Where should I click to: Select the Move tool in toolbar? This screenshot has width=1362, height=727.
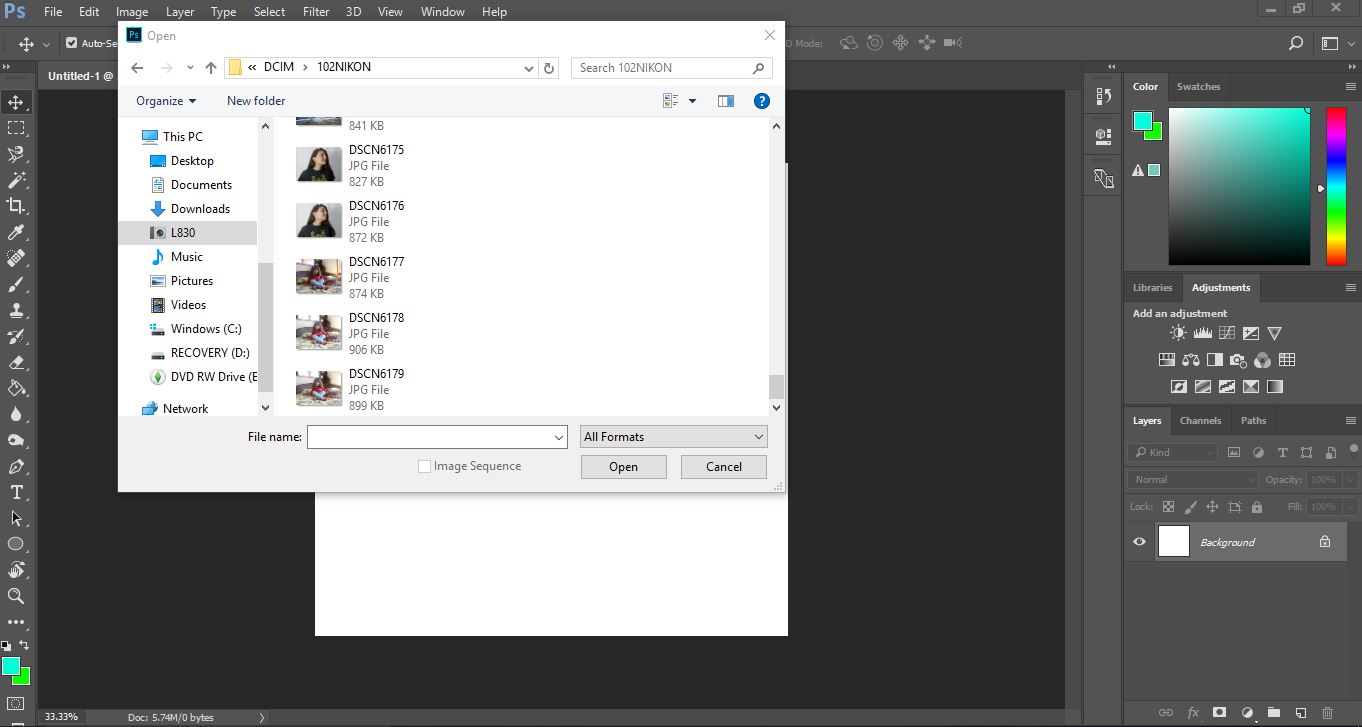(16, 102)
